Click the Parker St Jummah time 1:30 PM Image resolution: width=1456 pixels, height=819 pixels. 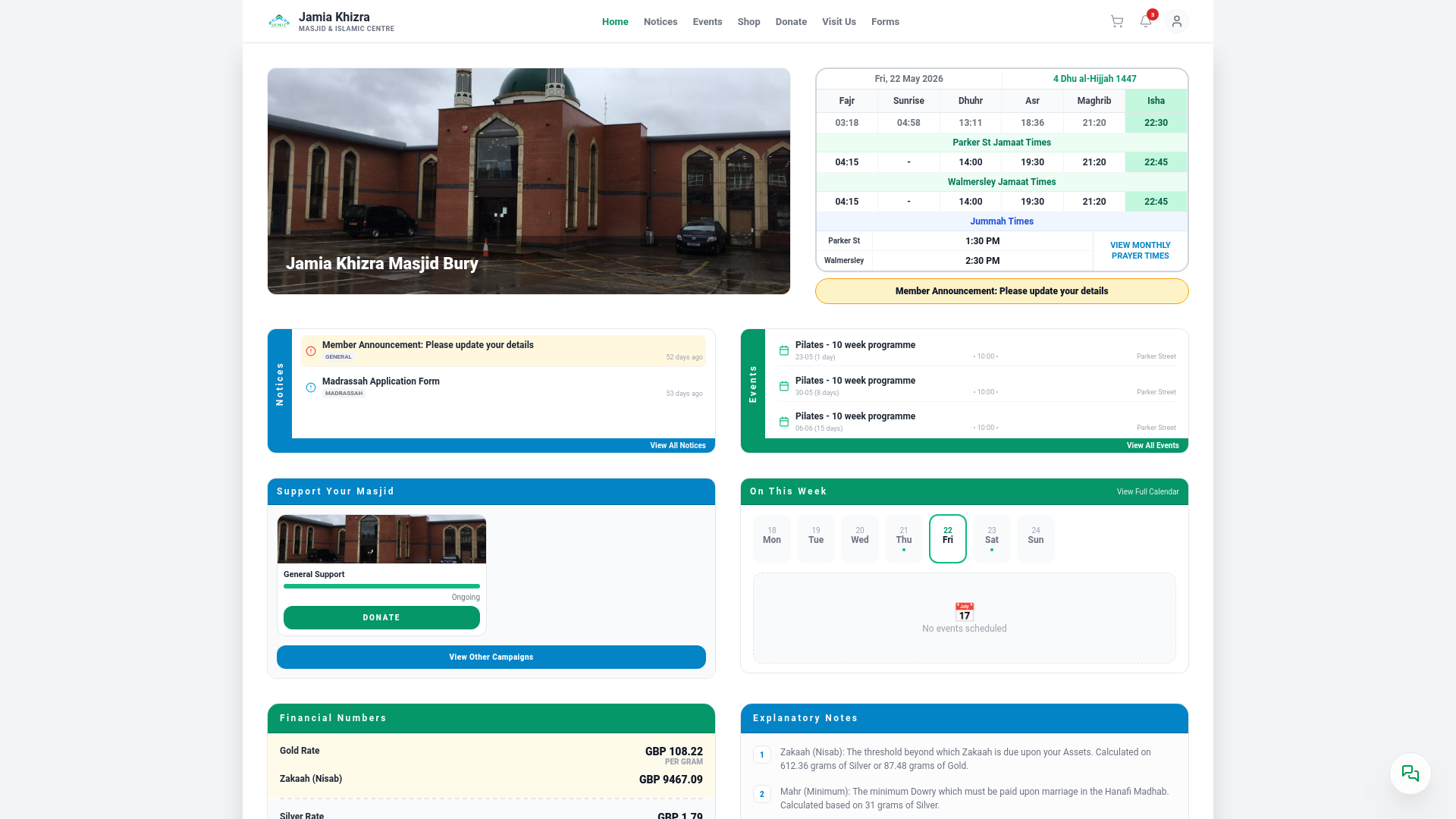pyautogui.click(x=983, y=241)
